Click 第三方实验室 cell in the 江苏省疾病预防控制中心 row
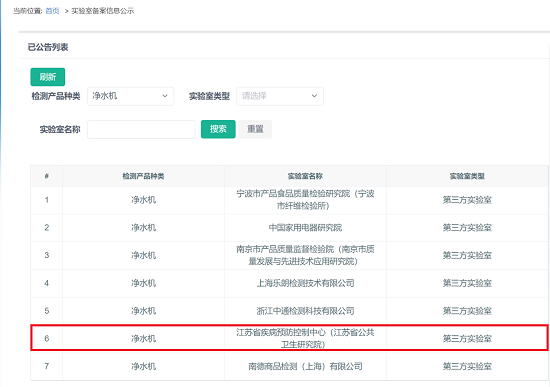Image resolution: width=550 pixels, height=387 pixels. coord(467,339)
